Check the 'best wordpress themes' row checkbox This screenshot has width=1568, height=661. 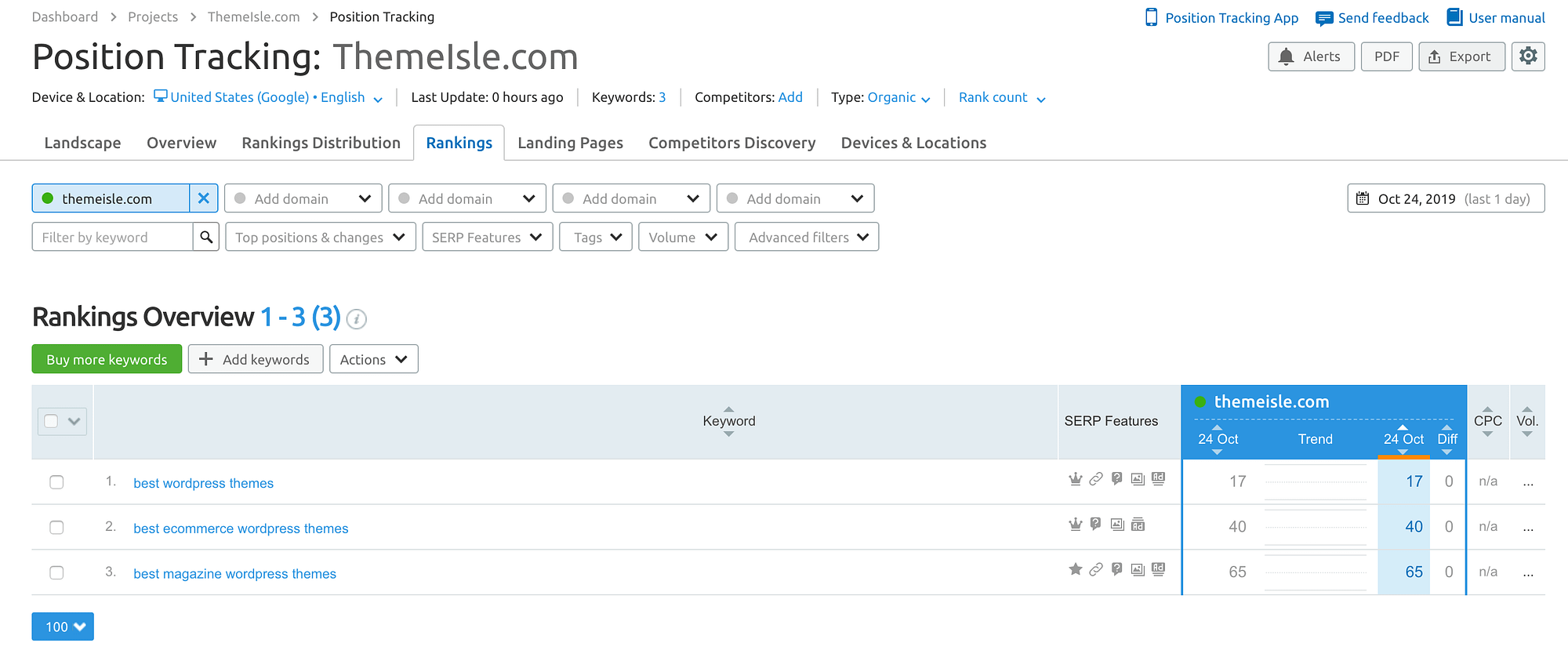tap(56, 482)
